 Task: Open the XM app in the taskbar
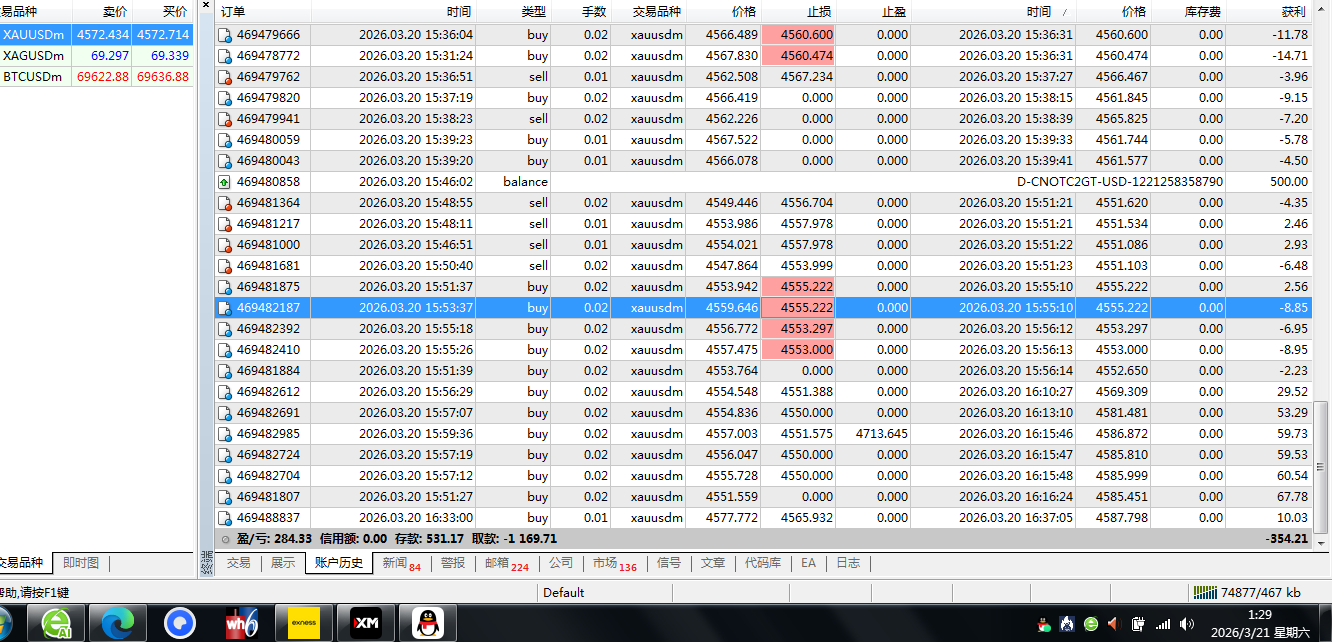[365, 623]
